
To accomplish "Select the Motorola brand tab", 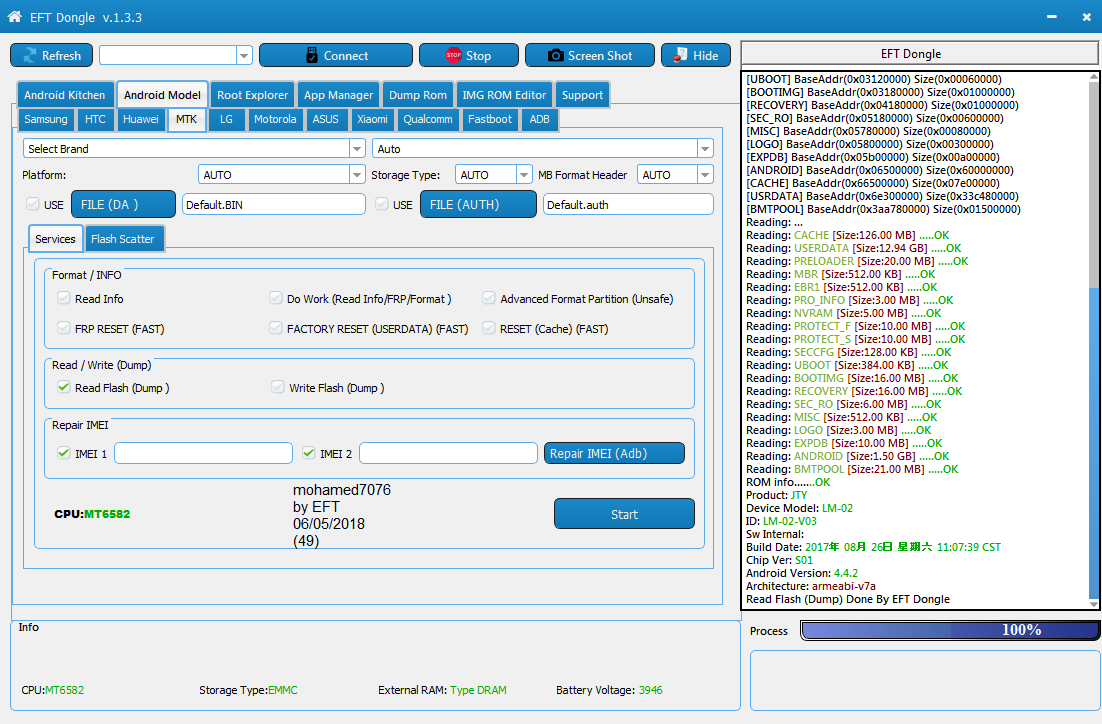I will pyautogui.click(x=275, y=119).
